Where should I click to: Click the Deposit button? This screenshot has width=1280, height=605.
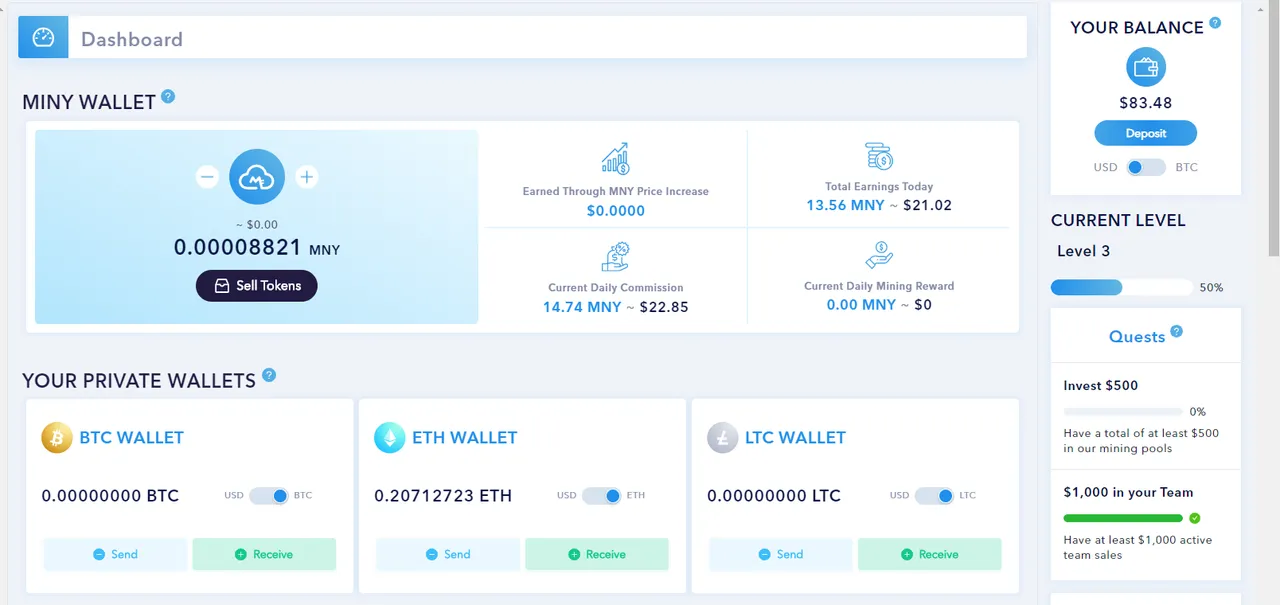coord(1146,133)
